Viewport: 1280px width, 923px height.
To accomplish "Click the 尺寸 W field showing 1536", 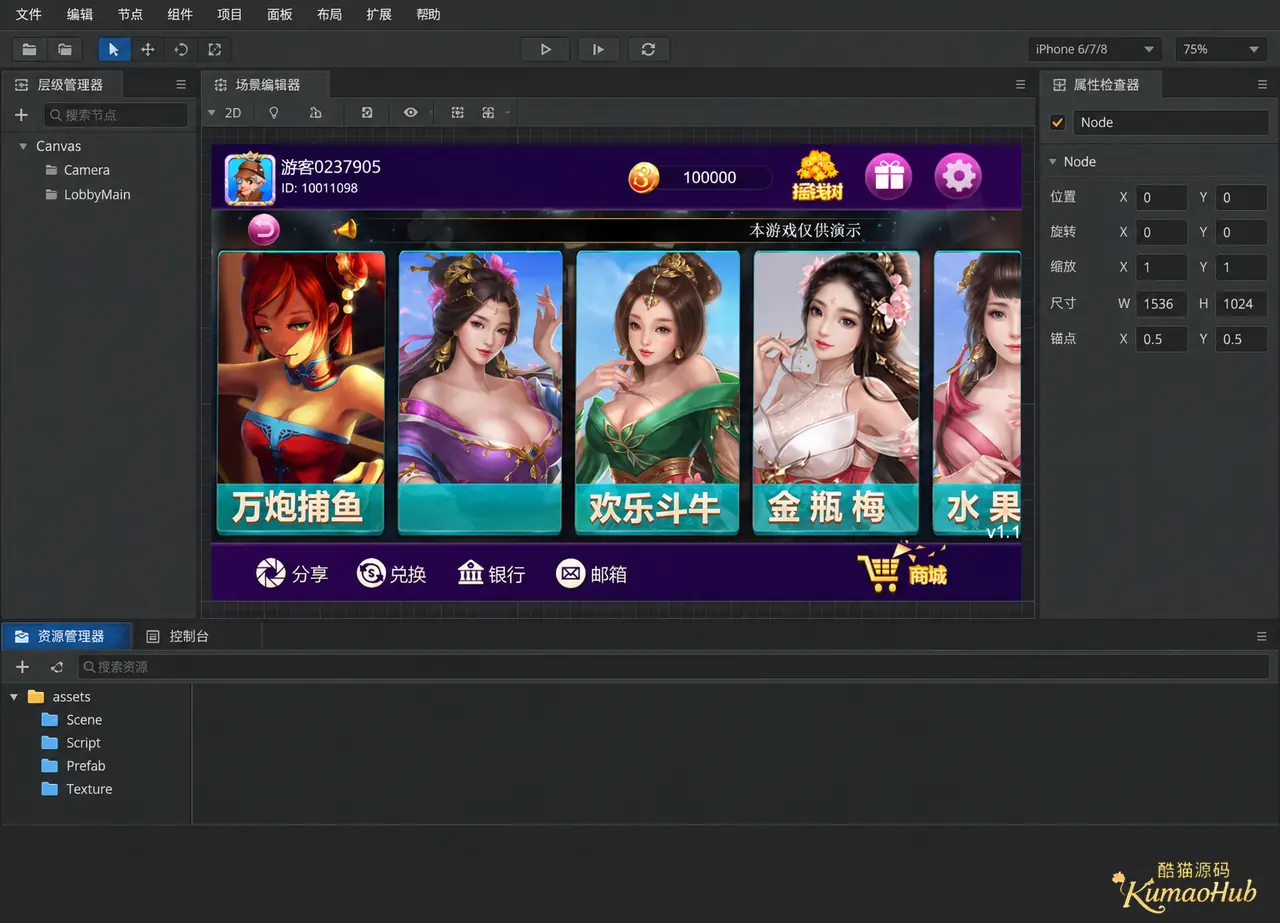I will pyautogui.click(x=1161, y=304).
